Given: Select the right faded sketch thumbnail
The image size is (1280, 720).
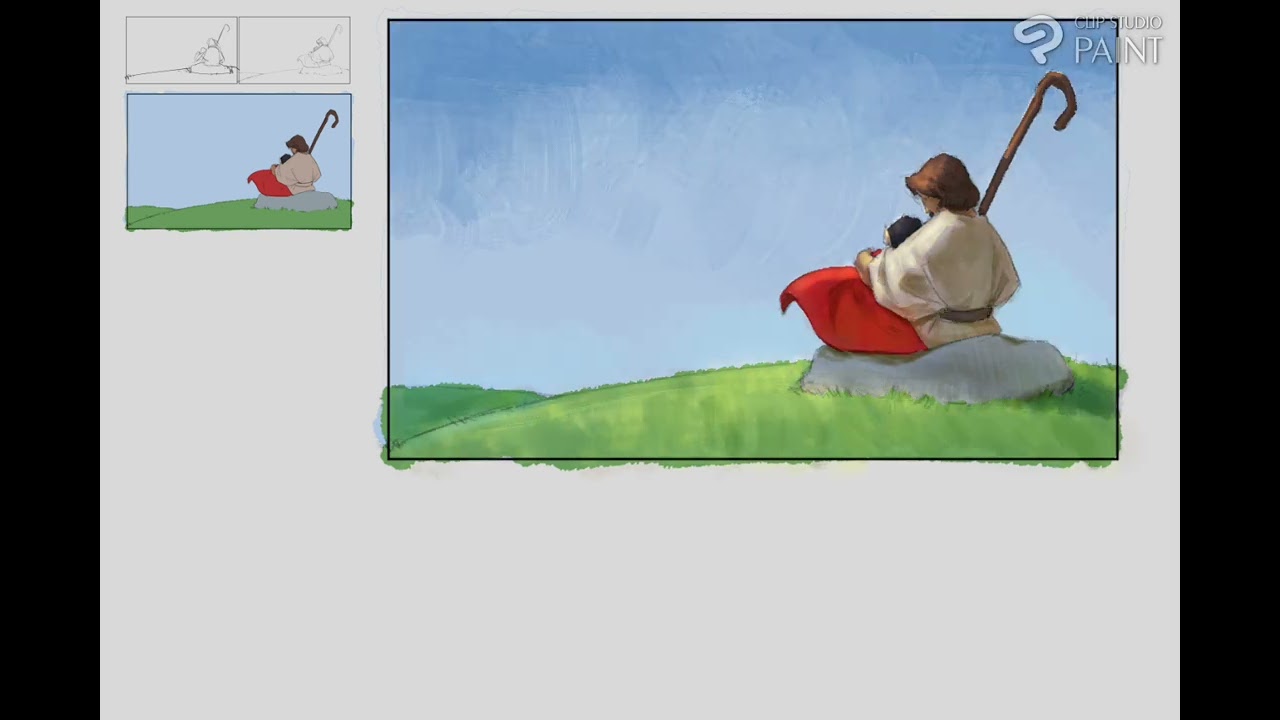Looking at the screenshot, I should pyautogui.click(x=295, y=50).
